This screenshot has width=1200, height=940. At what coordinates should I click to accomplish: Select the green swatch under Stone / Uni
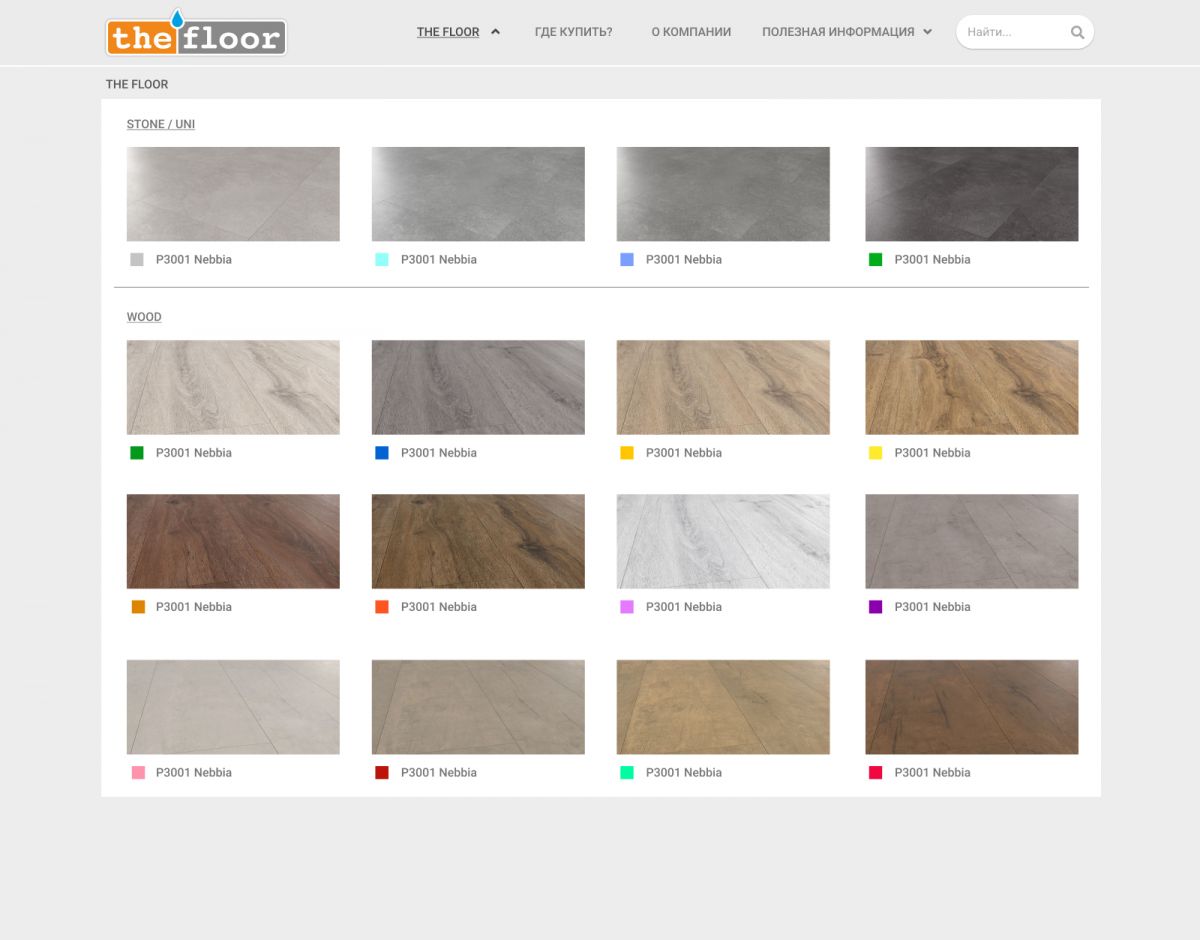click(876, 260)
